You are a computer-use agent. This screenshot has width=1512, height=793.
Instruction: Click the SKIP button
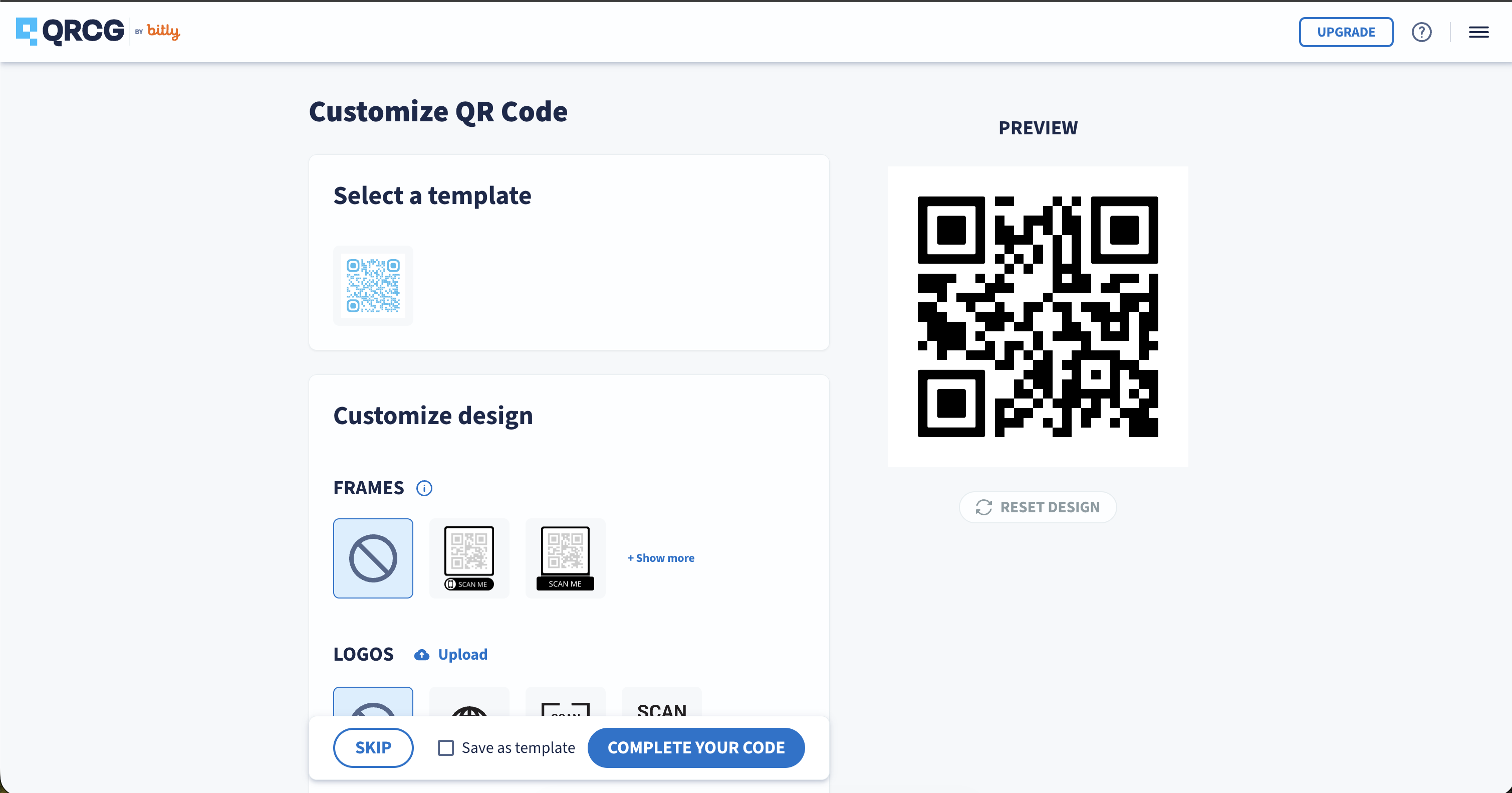(373, 748)
